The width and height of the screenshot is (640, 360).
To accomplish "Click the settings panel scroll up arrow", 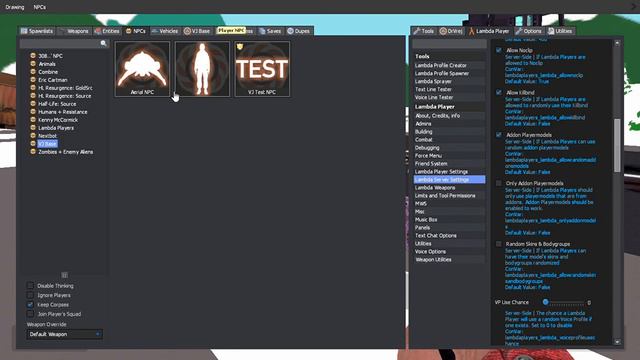I will (617, 43).
